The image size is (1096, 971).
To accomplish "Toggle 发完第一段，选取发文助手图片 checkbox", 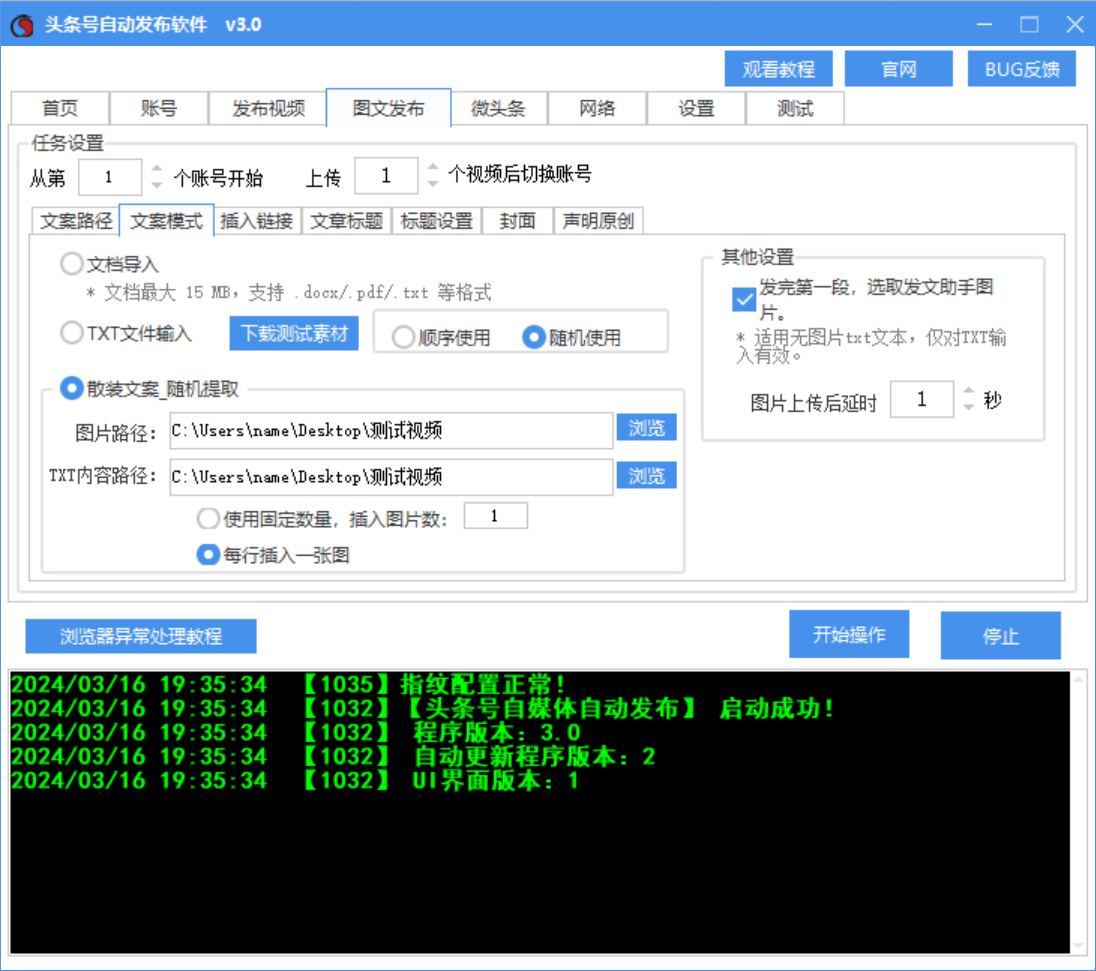I will pos(744,300).
